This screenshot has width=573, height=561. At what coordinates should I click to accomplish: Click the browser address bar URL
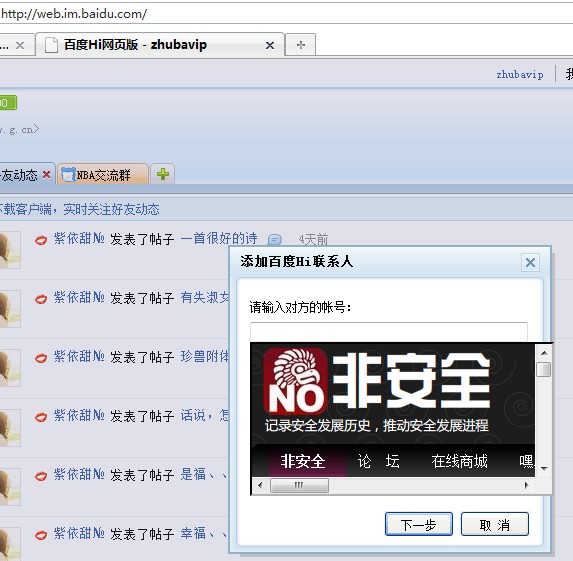(74, 14)
